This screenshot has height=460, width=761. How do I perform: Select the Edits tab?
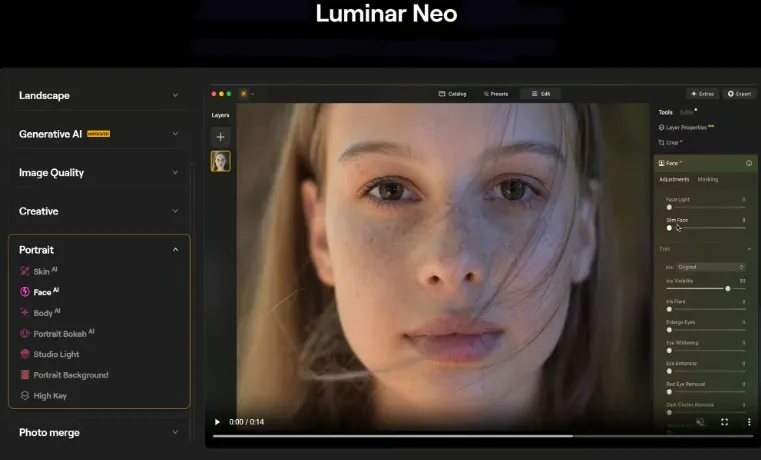pos(687,112)
